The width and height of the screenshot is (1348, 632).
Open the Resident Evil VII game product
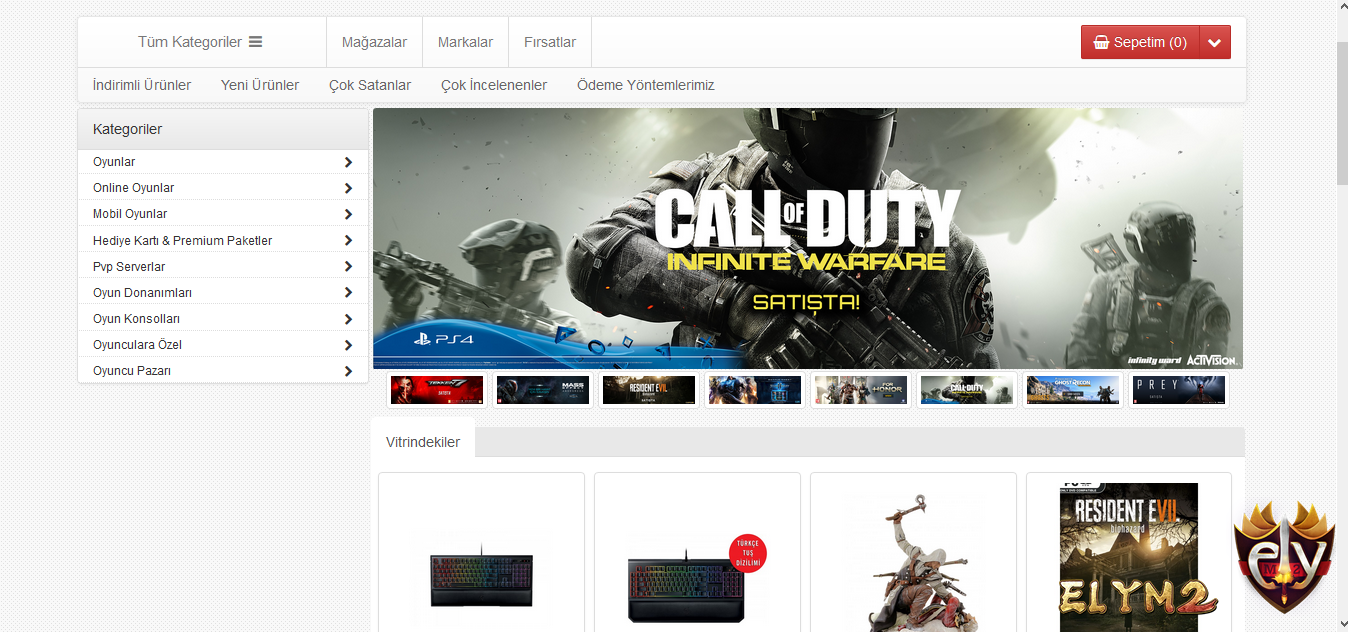pos(1129,552)
